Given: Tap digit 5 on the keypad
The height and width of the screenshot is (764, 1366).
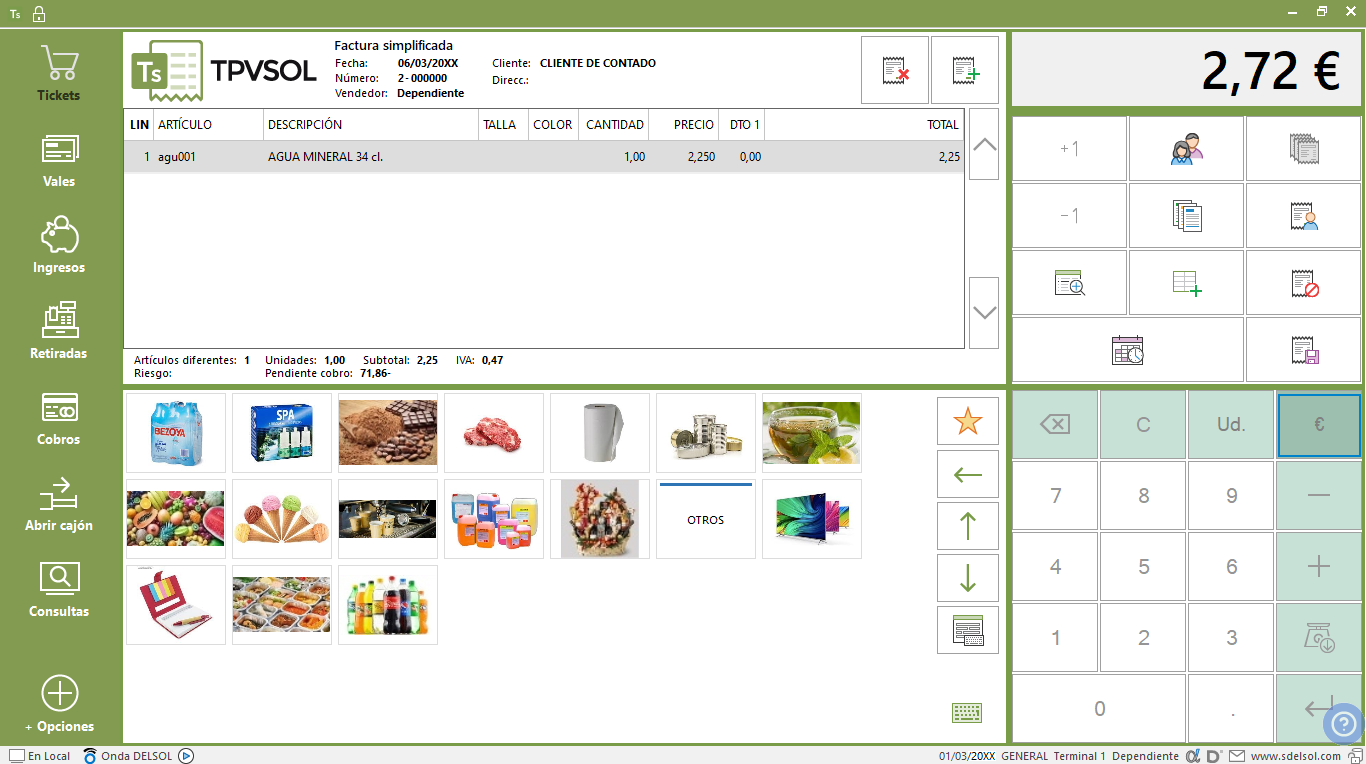Looking at the screenshot, I should click(1143, 566).
